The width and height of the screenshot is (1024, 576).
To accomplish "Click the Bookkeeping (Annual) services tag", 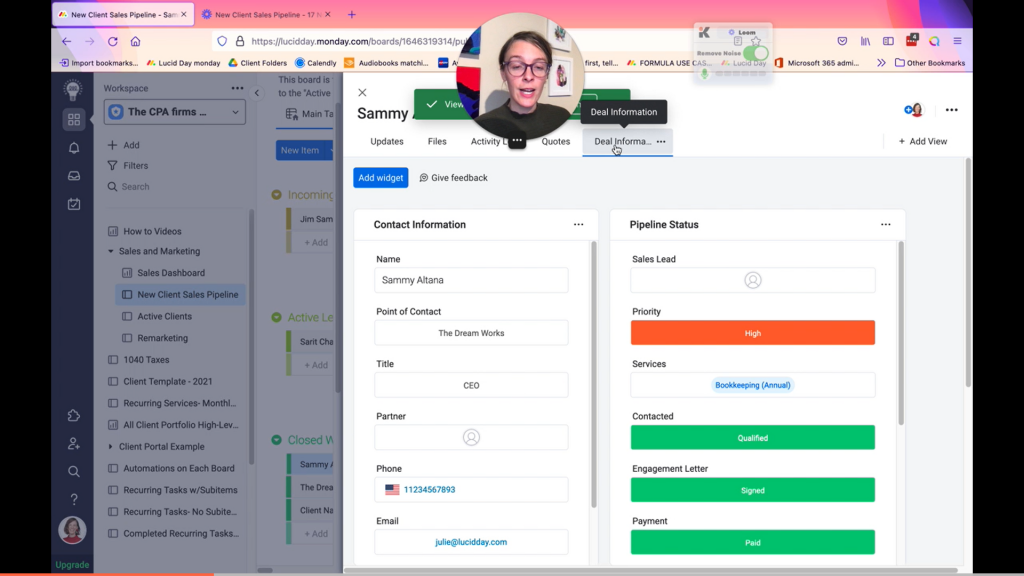I will coord(752,385).
